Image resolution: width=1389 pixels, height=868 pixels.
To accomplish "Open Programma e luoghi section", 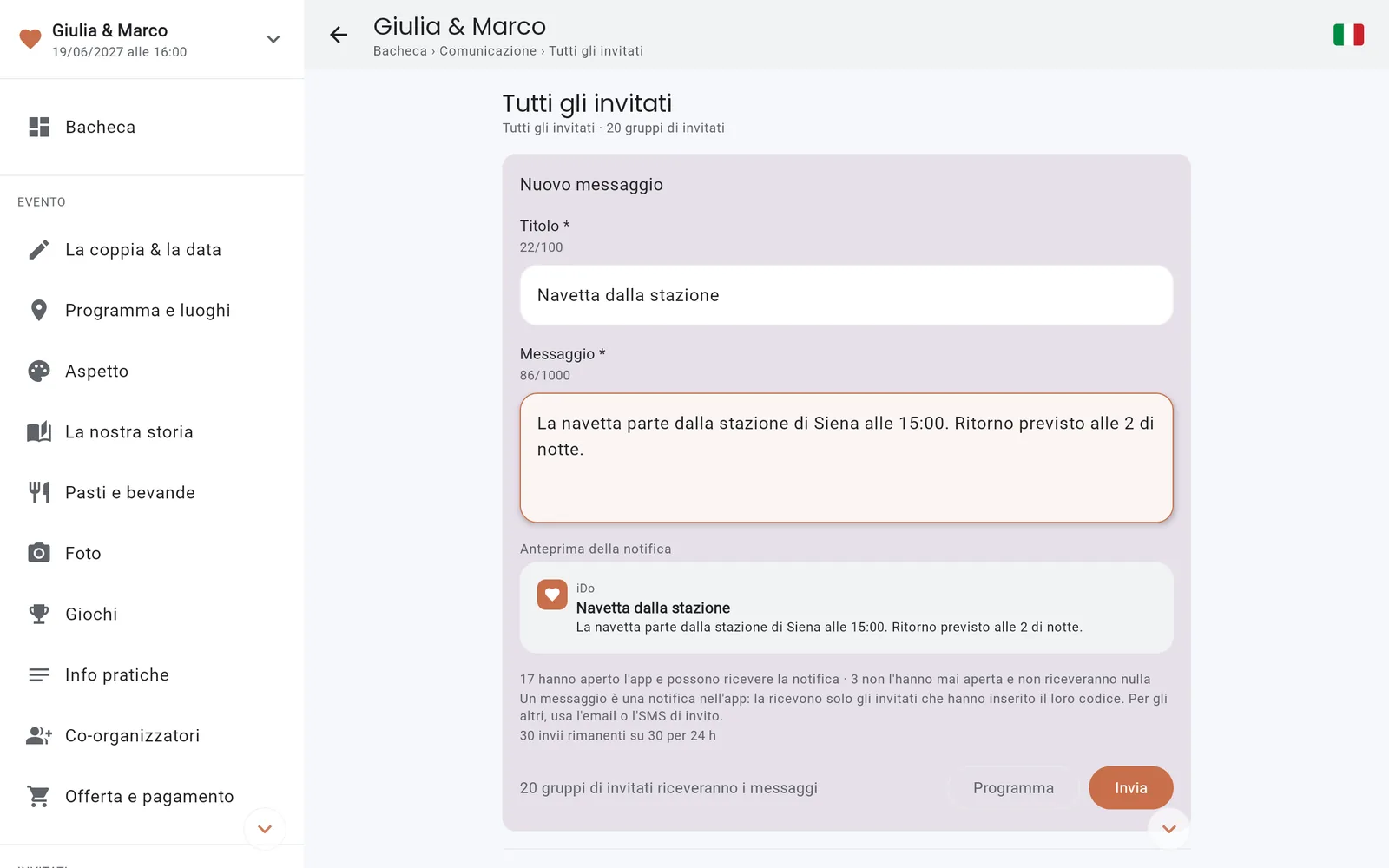I will point(152,311).
